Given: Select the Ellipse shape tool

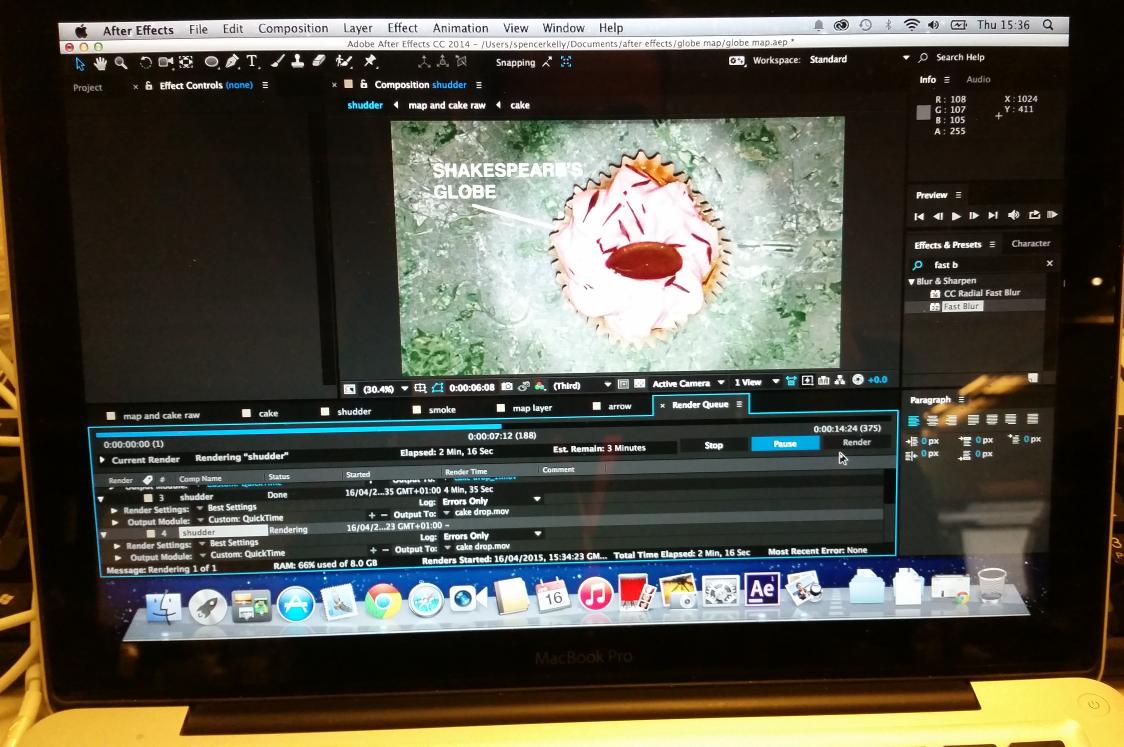Looking at the screenshot, I should coord(211,62).
